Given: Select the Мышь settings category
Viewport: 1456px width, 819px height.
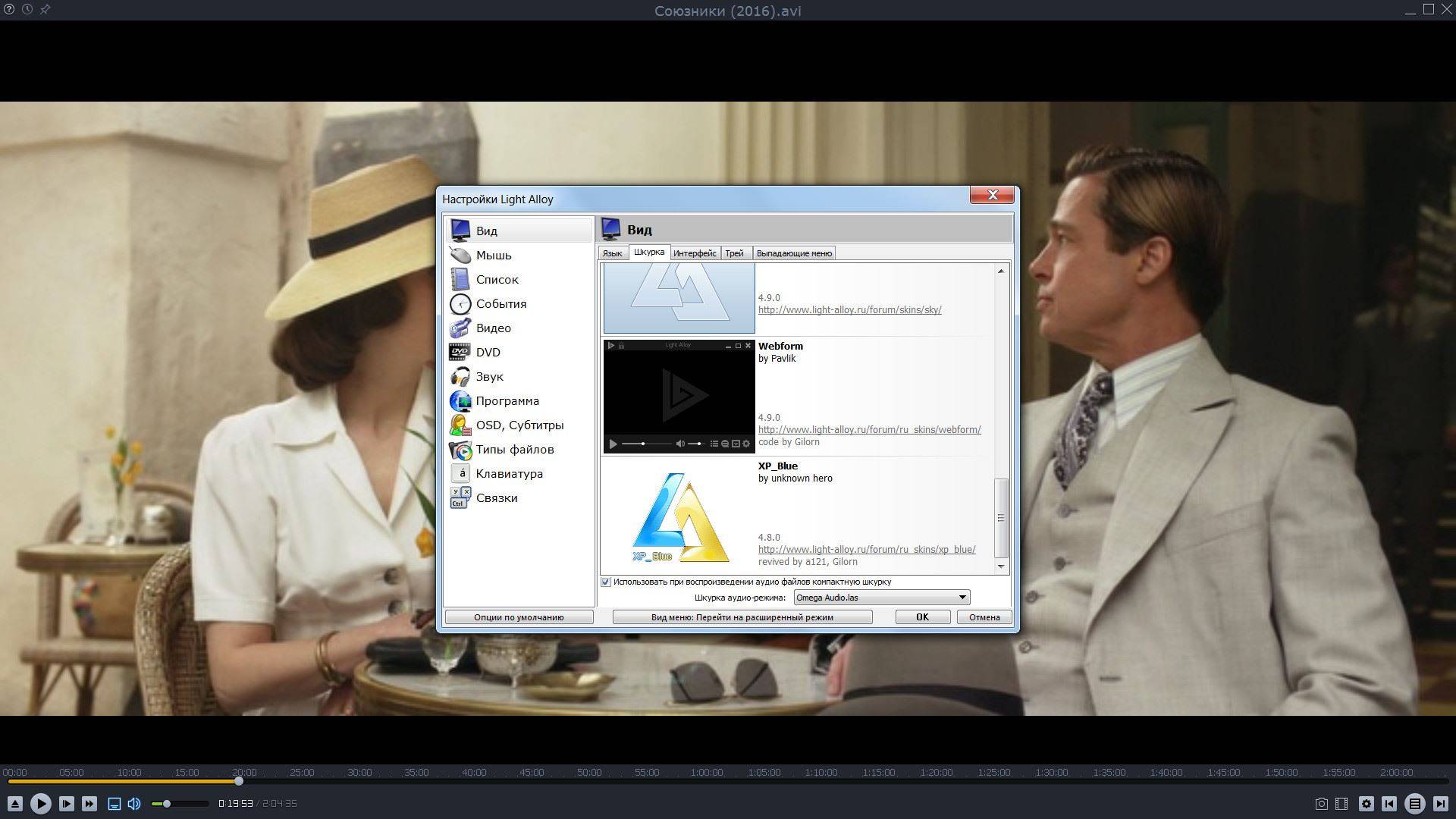Looking at the screenshot, I should [519, 255].
